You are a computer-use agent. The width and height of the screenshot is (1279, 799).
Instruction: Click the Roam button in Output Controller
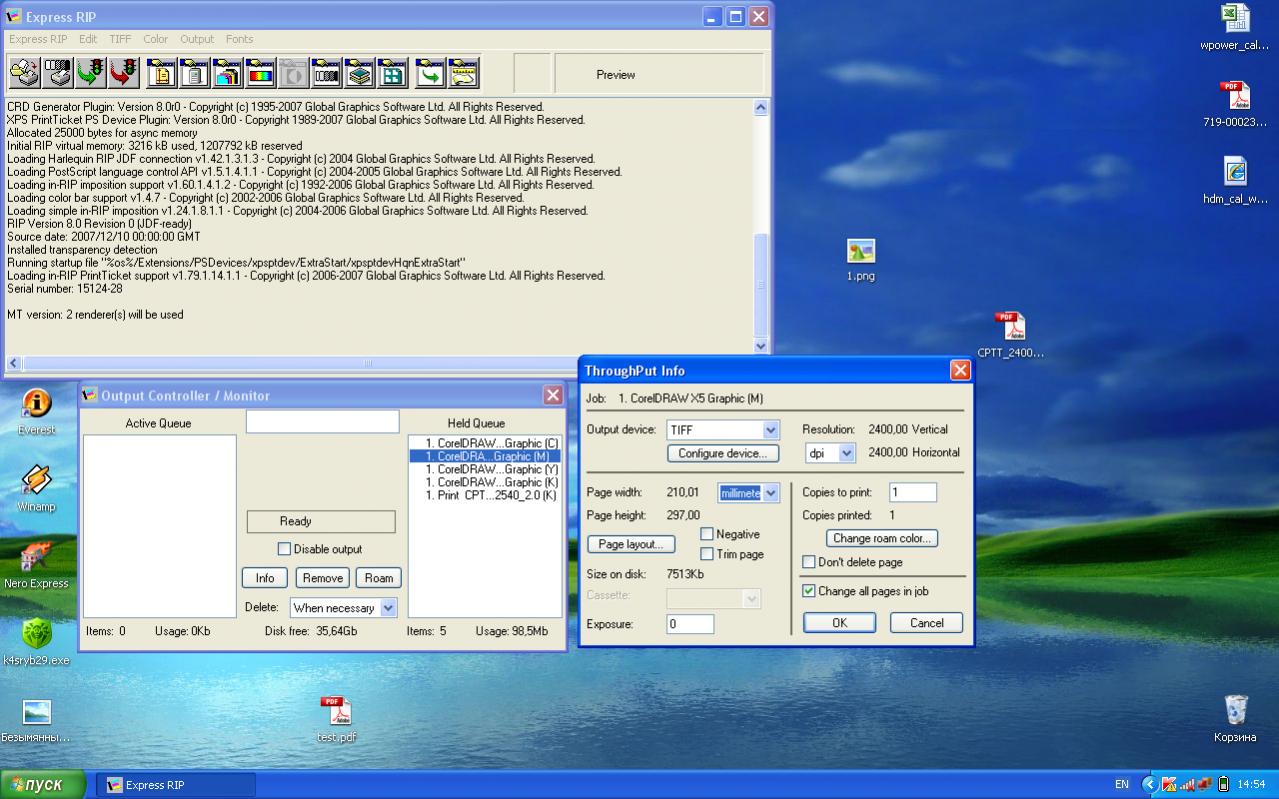coord(379,578)
